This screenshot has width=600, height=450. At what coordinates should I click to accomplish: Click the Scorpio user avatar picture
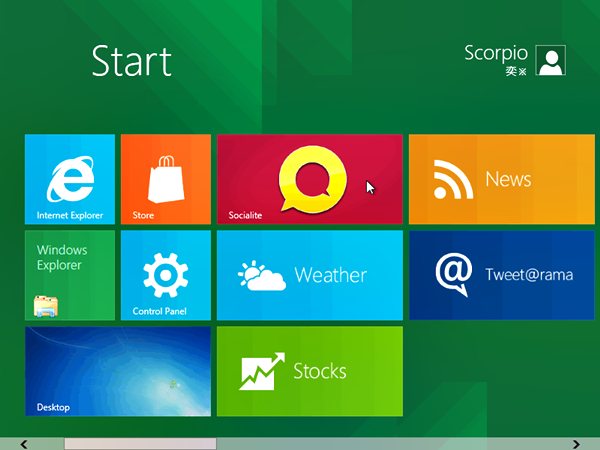point(550,60)
